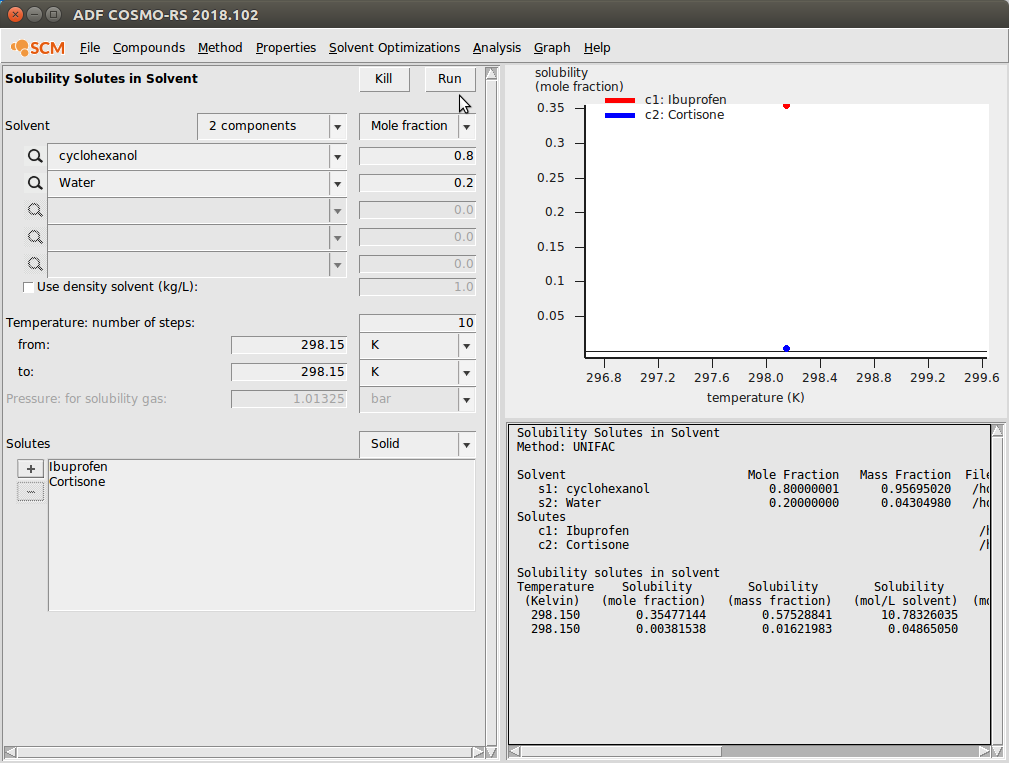Minimize the ADF COSMO-RS window
Screen dimensions: 1009x763
[35, 14]
